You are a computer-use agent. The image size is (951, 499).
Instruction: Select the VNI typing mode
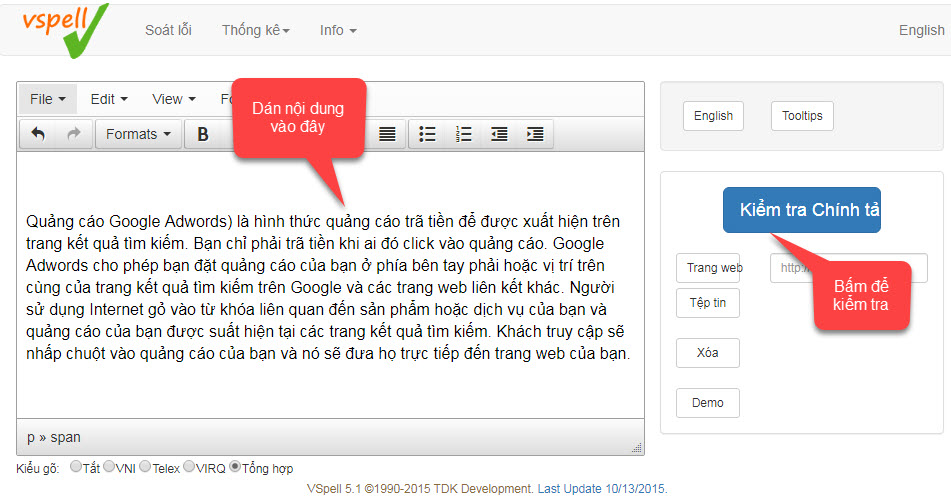[109, 466]
